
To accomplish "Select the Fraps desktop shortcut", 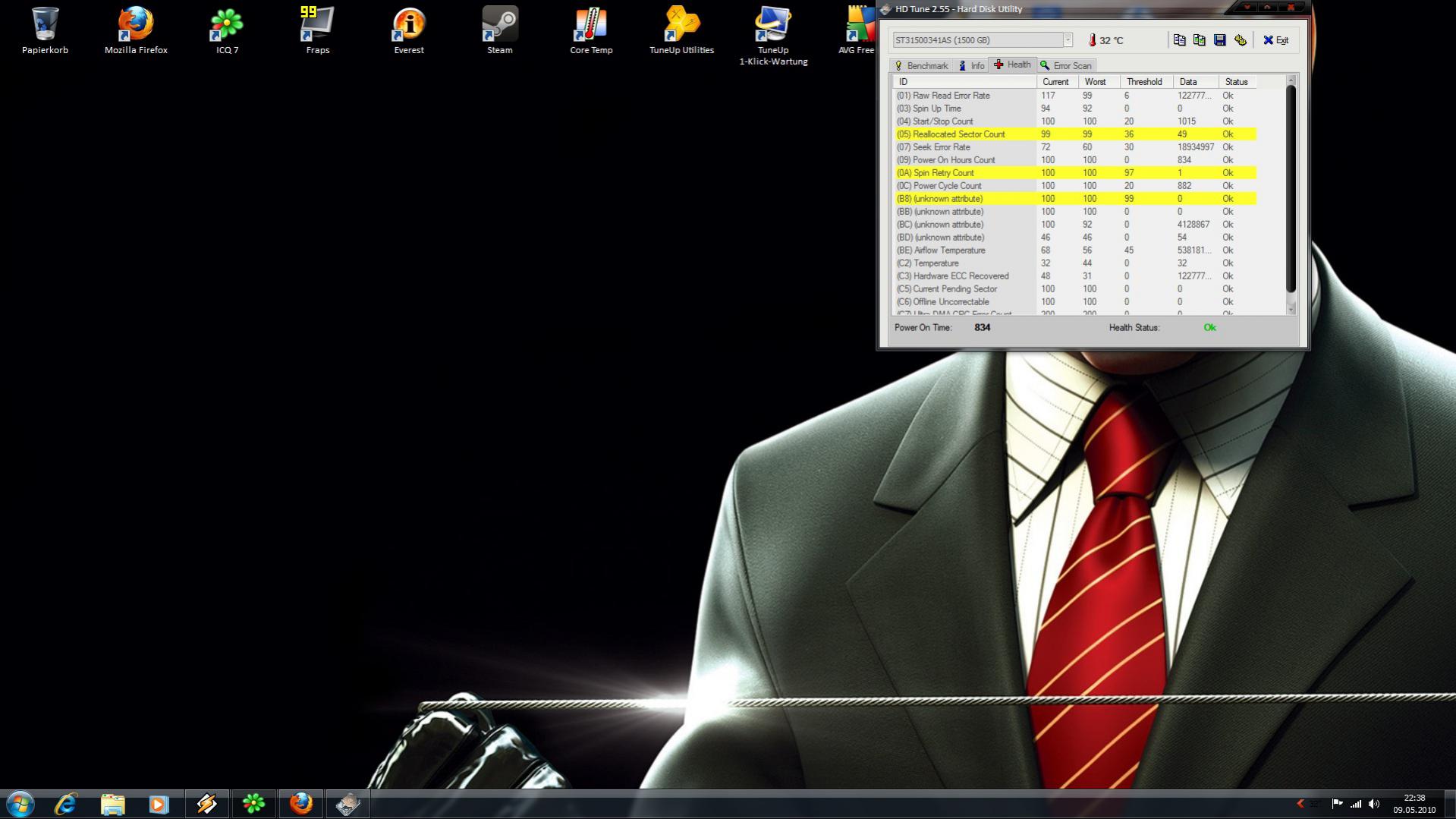I will click(x=318, y=31).
